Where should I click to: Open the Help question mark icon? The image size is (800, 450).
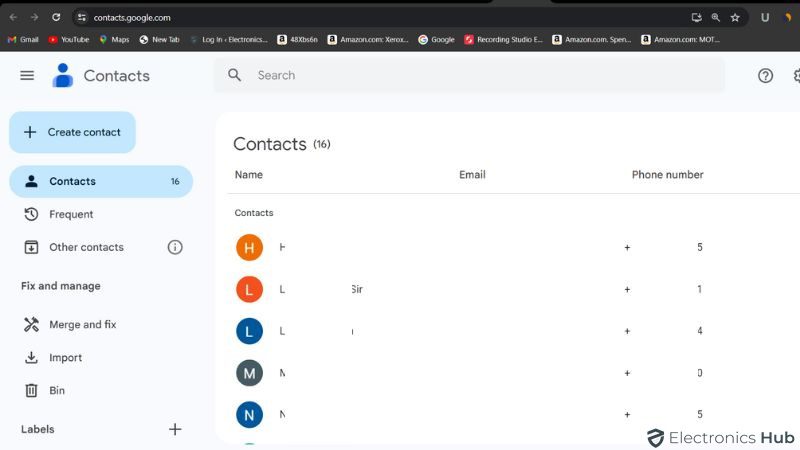pos(765,75)
